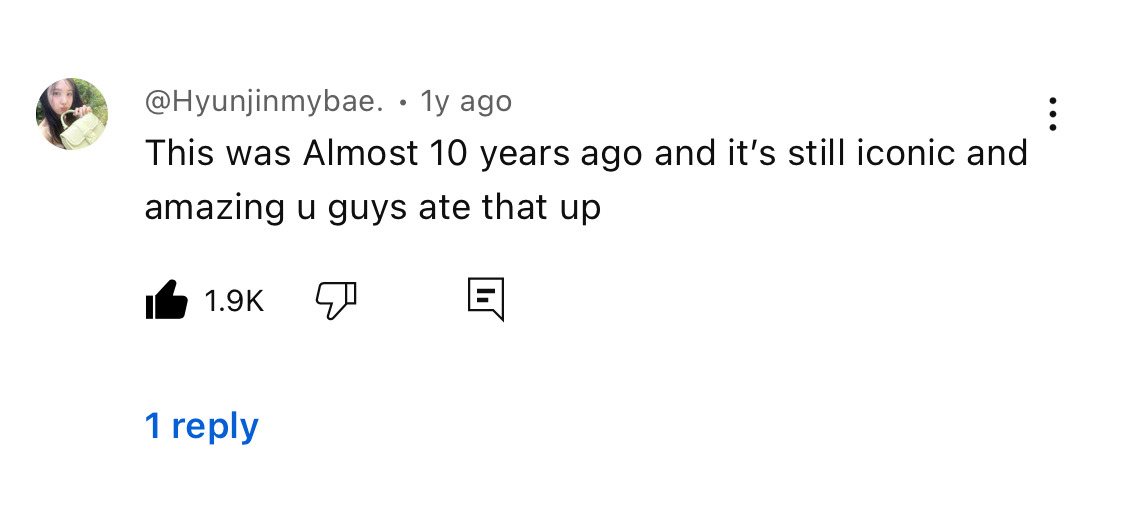Click the second line "amazing u guys ate that up"
The image size is (1125, 531).
372,207
